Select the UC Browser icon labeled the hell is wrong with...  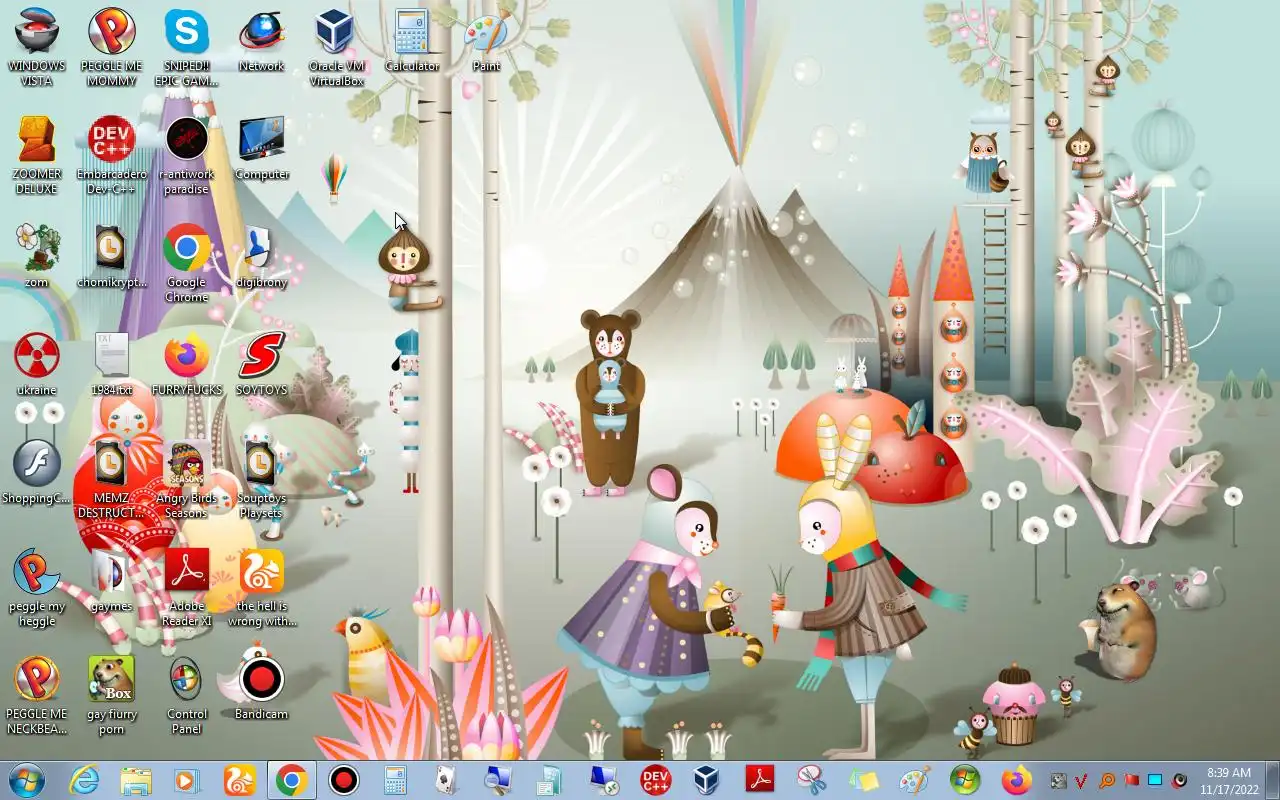coord(261,587)
